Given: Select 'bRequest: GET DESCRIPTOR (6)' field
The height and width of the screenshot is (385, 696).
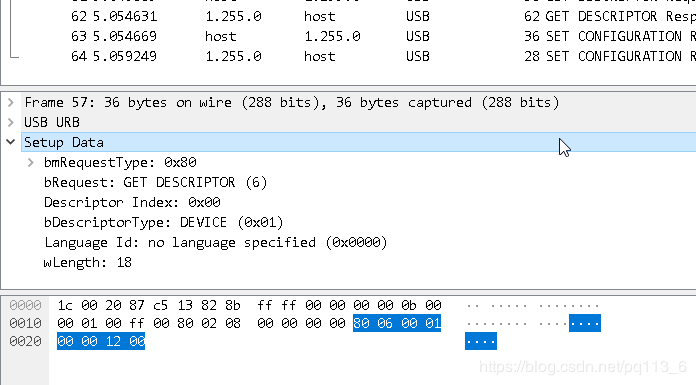Looking at the screenshot, I should pos(155,183).
